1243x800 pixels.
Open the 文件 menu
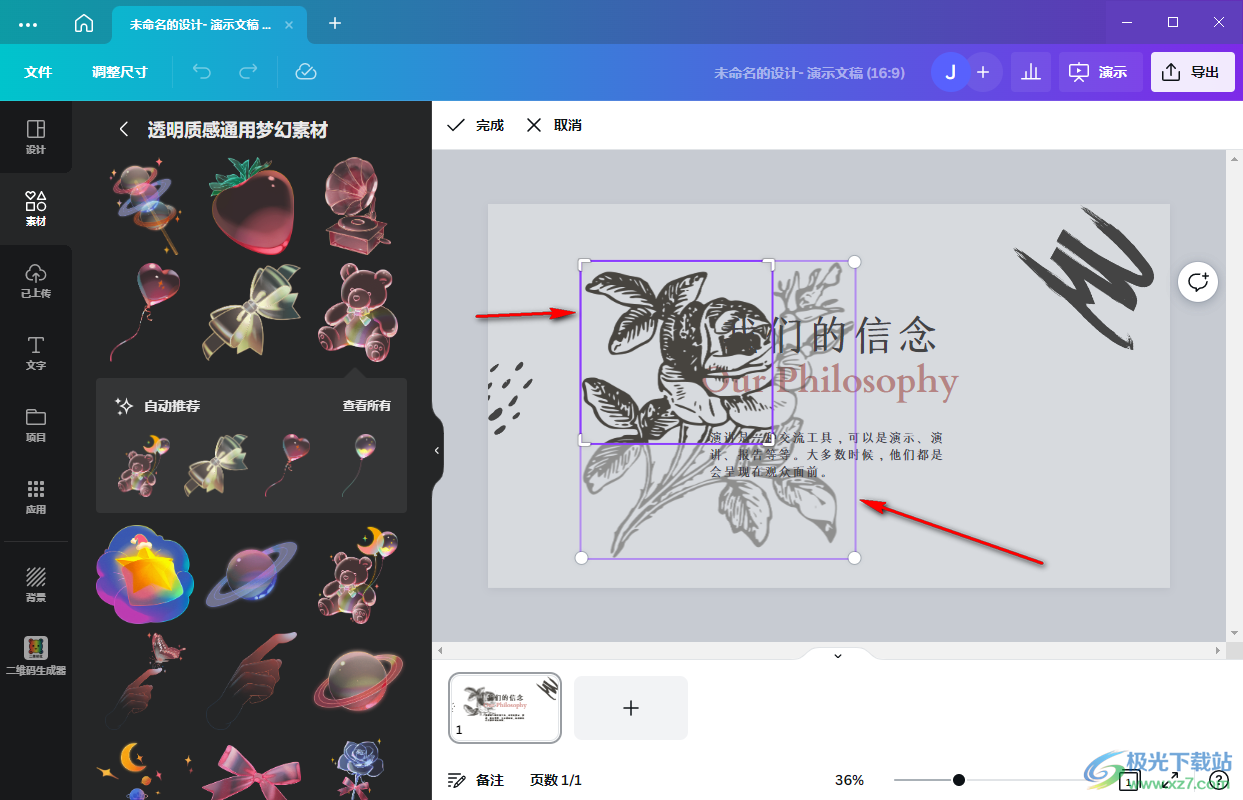coord(38,72)
